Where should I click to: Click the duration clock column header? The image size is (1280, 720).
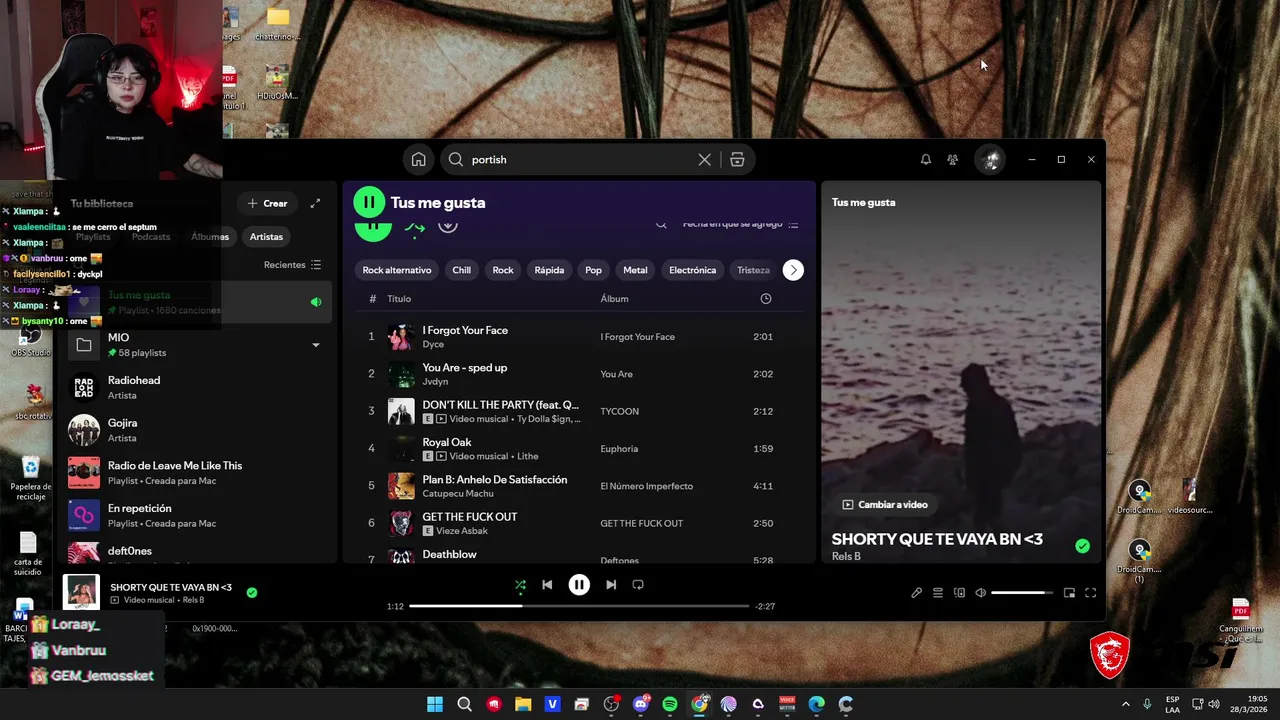click(765, 299)
